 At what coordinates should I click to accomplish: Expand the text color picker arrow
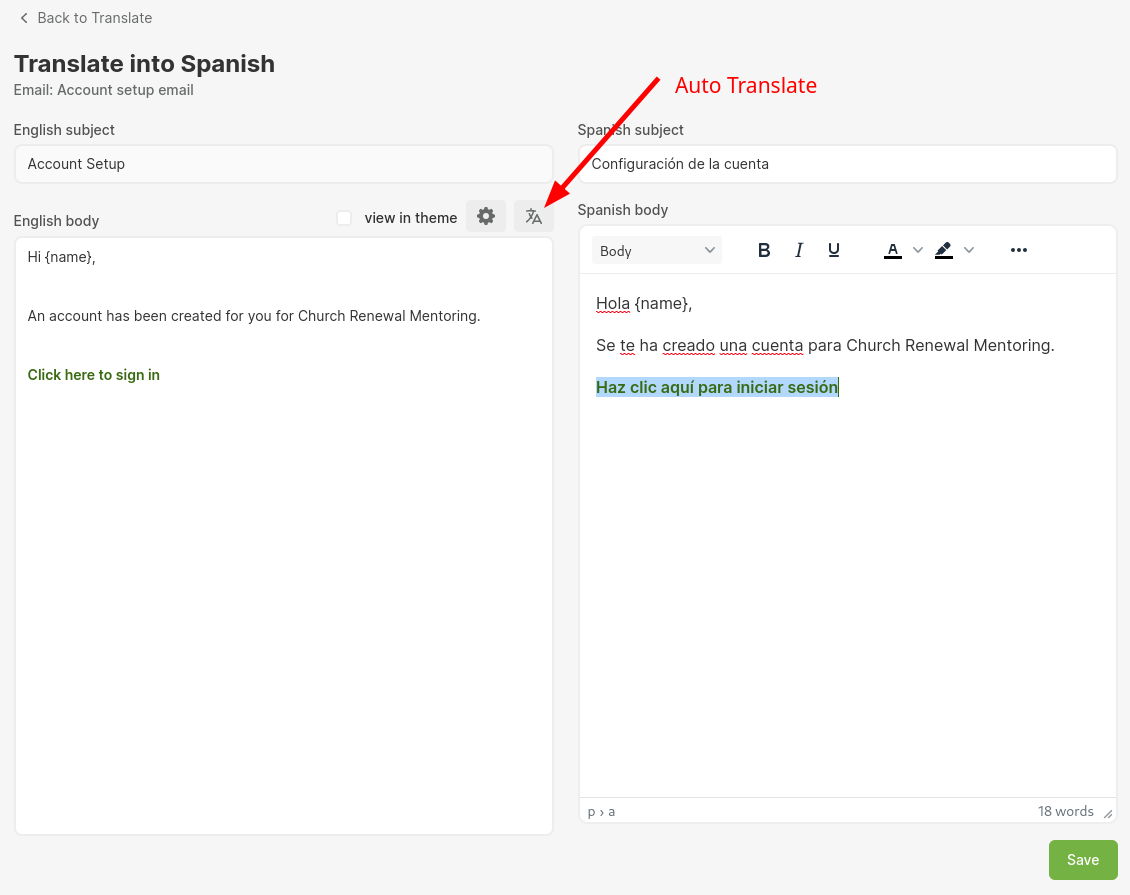[x=918, y=250]
